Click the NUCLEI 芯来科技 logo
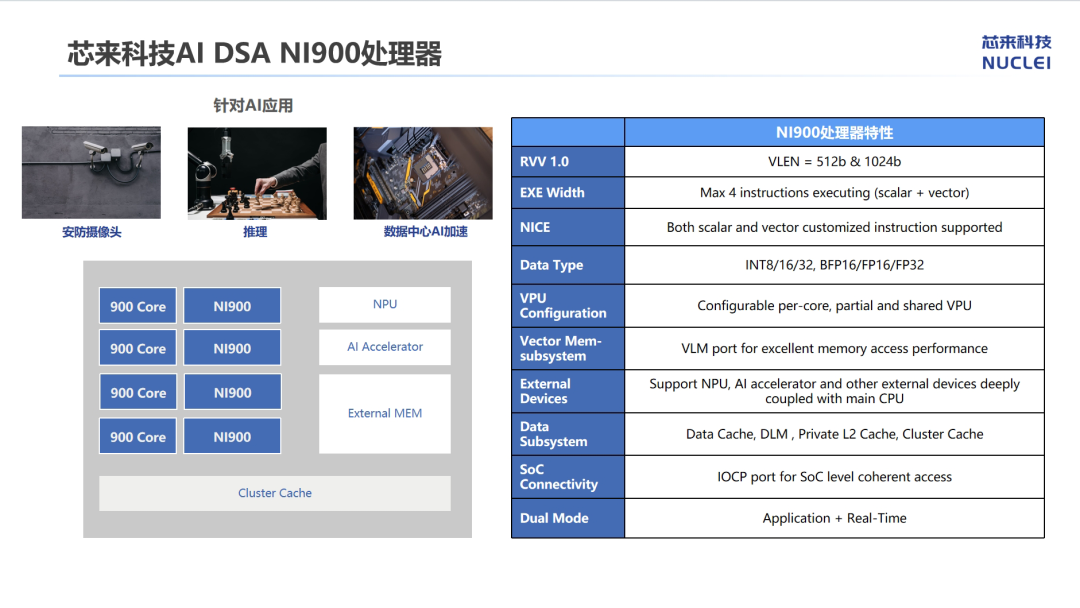 [x=1016, y=52]
